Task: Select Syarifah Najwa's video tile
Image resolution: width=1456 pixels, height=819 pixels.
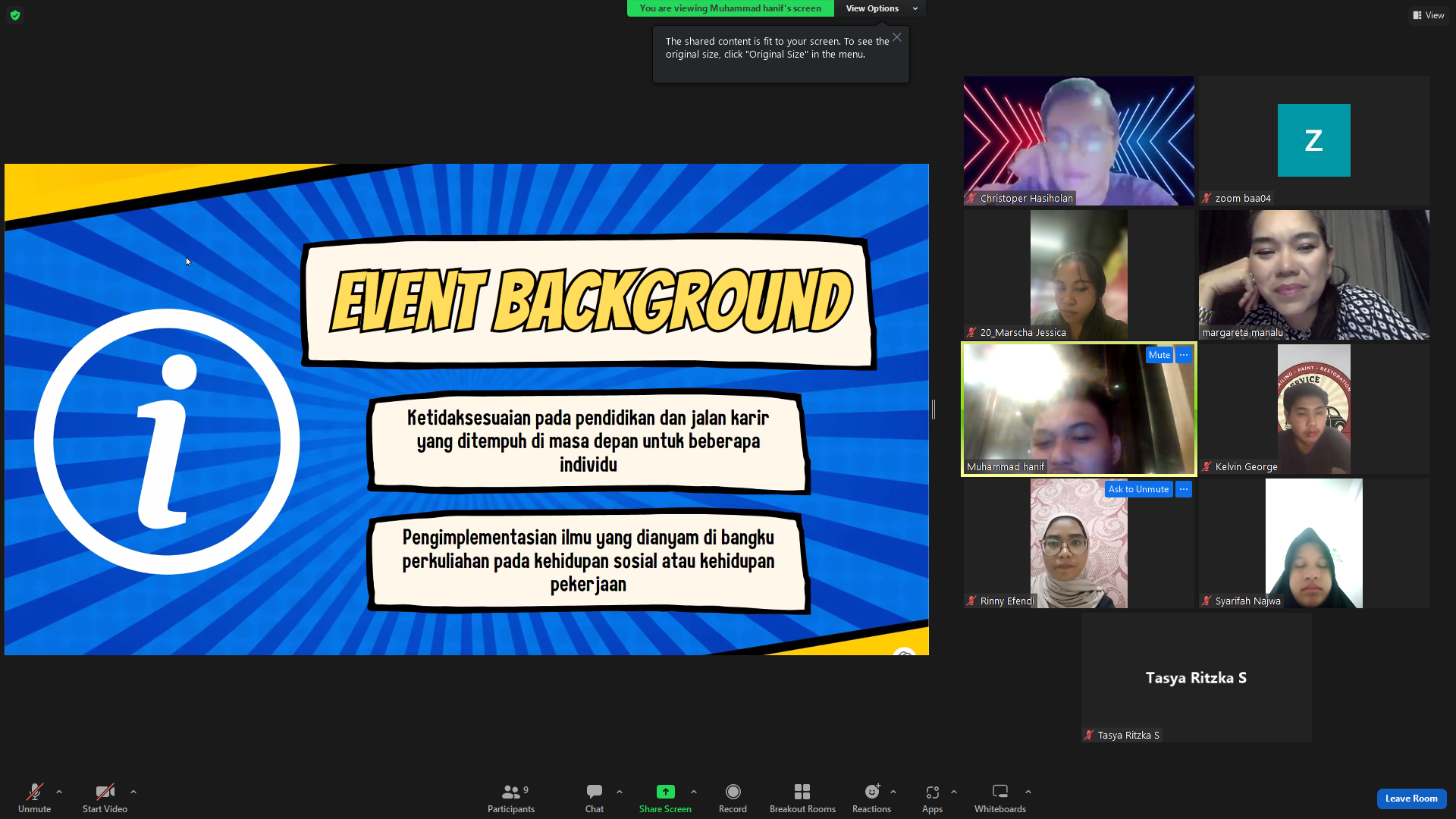Action: (1314, 543)
